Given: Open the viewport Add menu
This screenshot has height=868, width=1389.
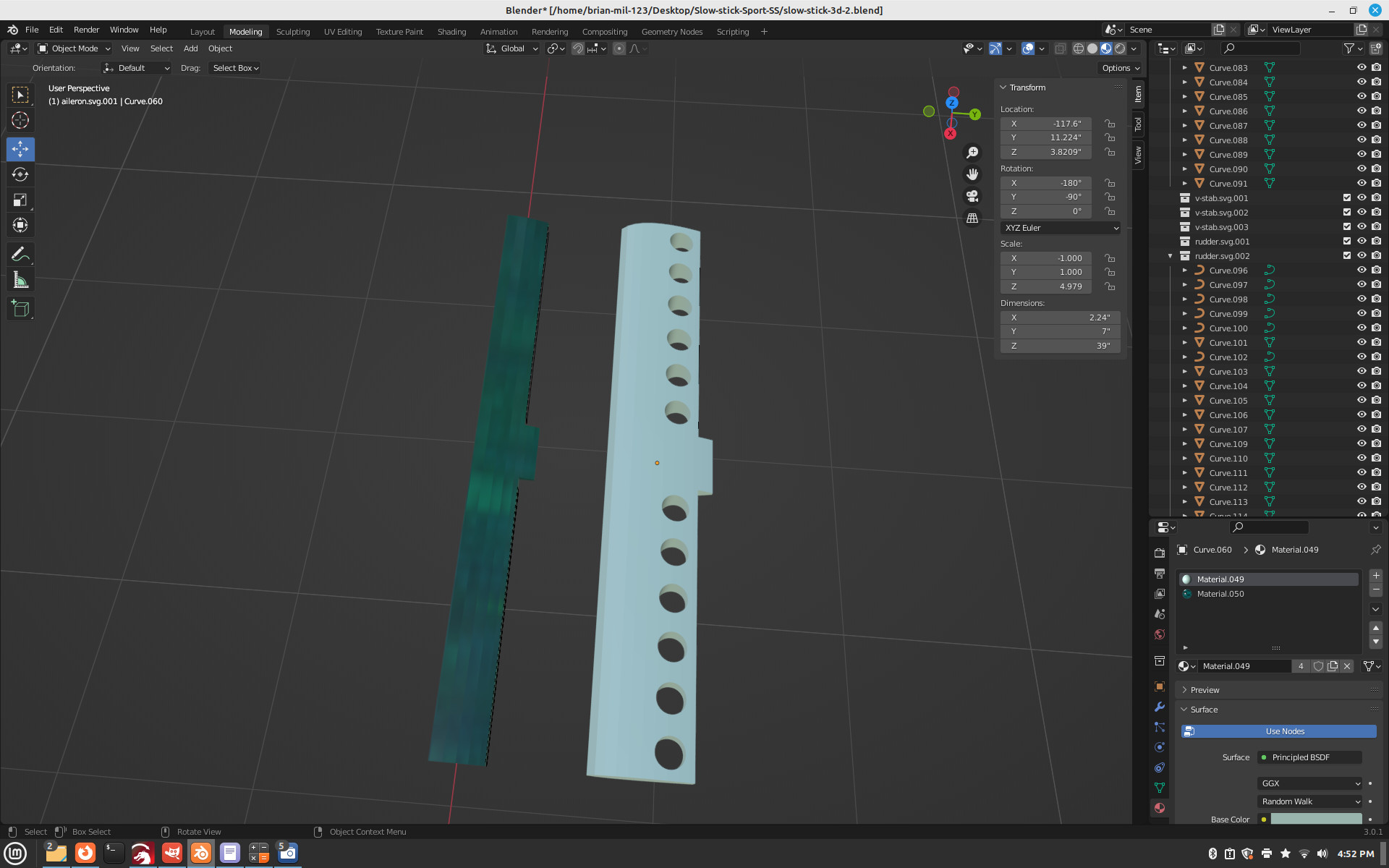Looking at the screenshot, I should tap(190, 48).
